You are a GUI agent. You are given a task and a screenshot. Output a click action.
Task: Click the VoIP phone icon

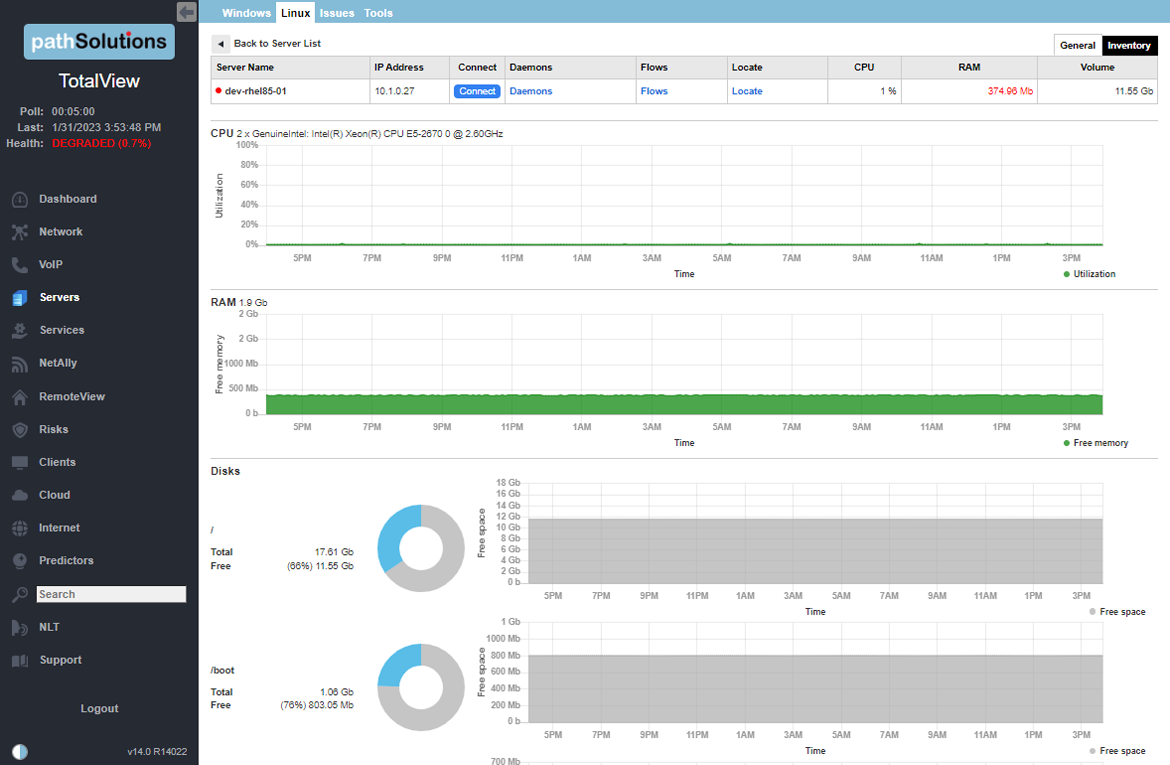coord(20,265)
